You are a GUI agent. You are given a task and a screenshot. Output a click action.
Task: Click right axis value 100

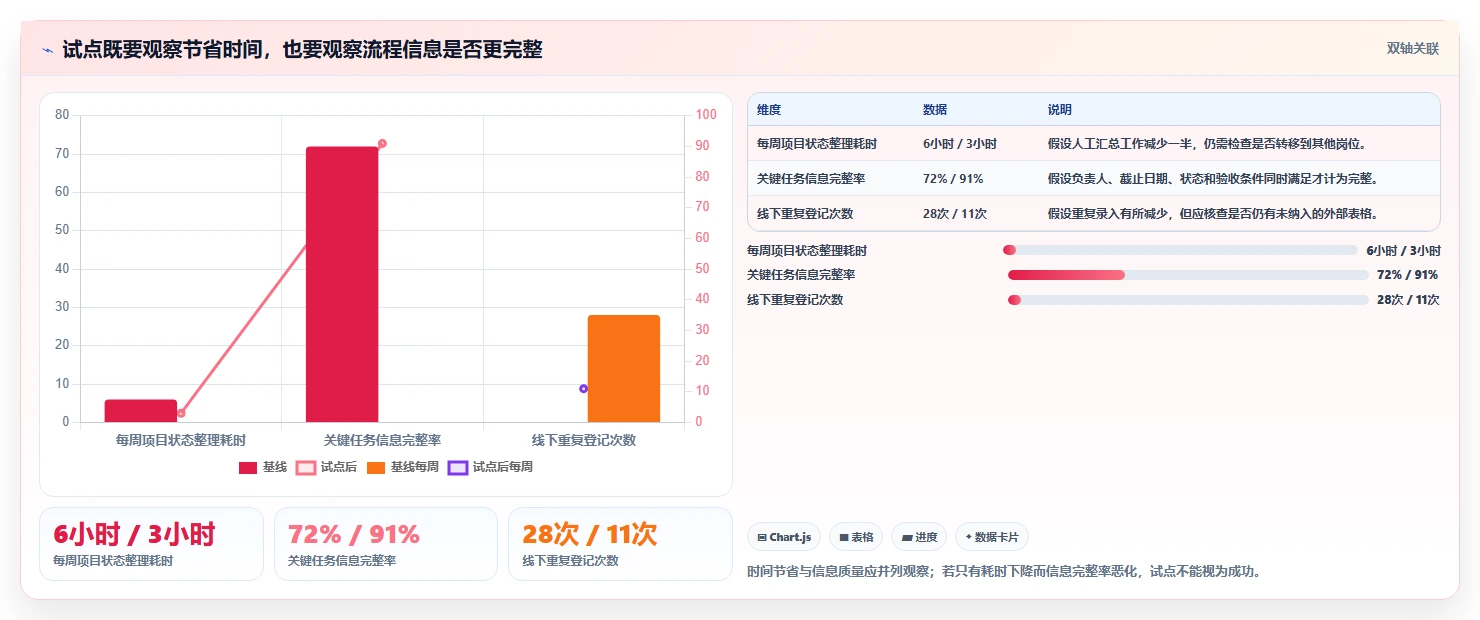[706, 115]
